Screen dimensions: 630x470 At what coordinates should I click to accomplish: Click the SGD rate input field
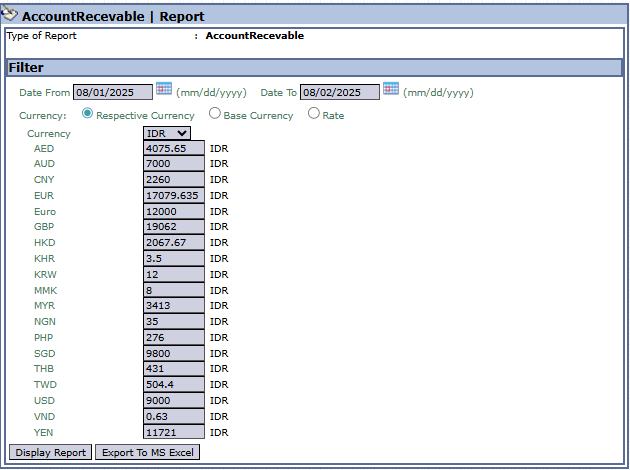[174, 353]
